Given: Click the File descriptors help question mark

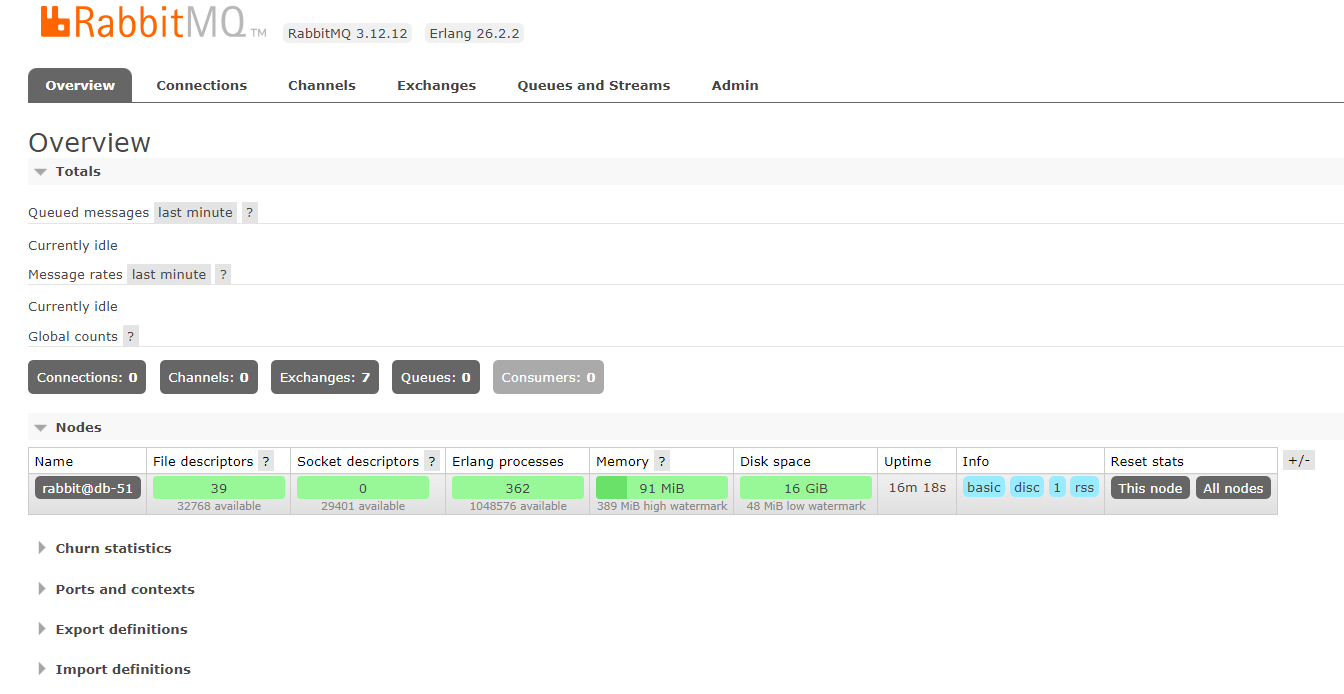Looking at the screenshot, I should (x=266, y=461).
